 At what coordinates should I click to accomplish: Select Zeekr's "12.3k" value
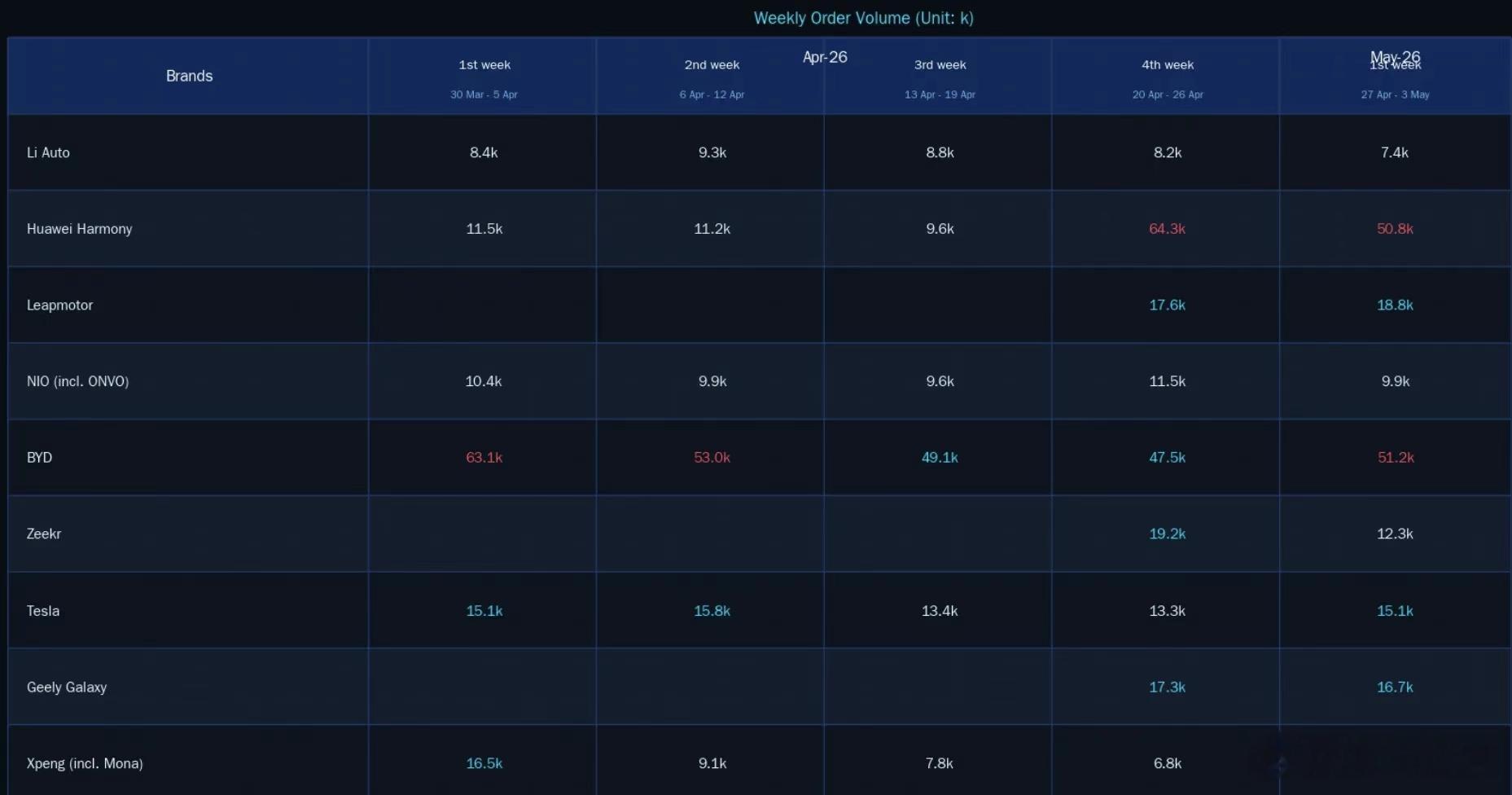(1395, 534)
